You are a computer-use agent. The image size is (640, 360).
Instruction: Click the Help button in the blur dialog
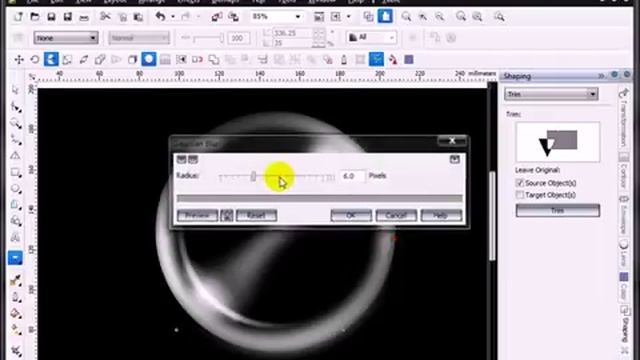pos(441,215)
